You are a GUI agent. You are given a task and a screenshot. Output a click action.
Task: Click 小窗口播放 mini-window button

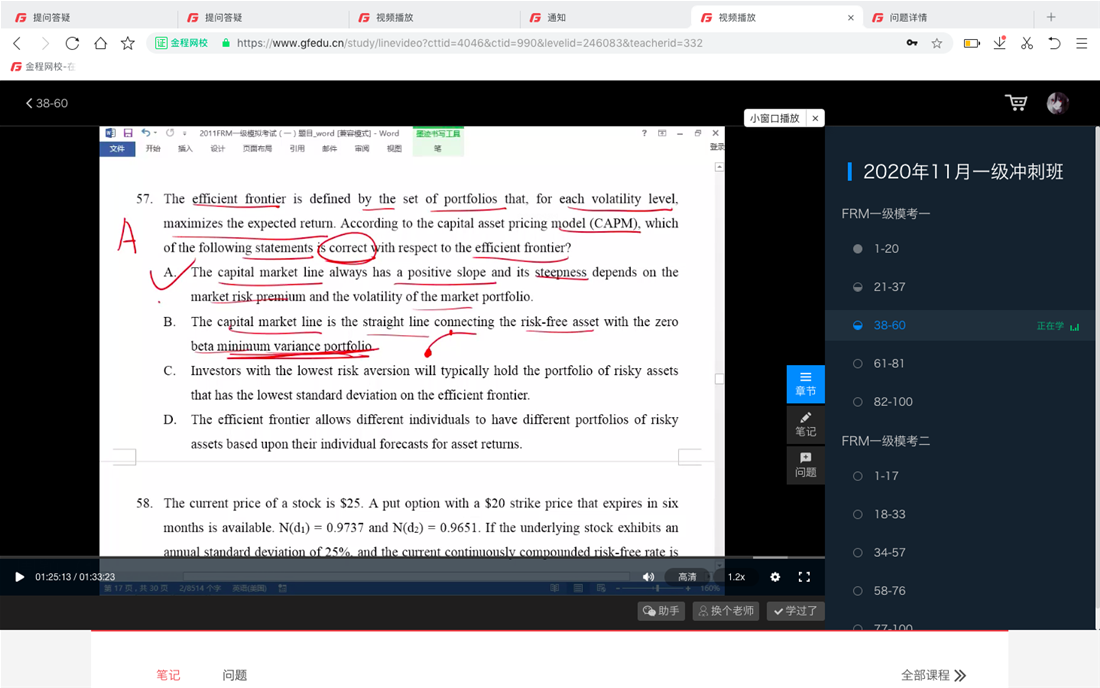click(774, 118)
